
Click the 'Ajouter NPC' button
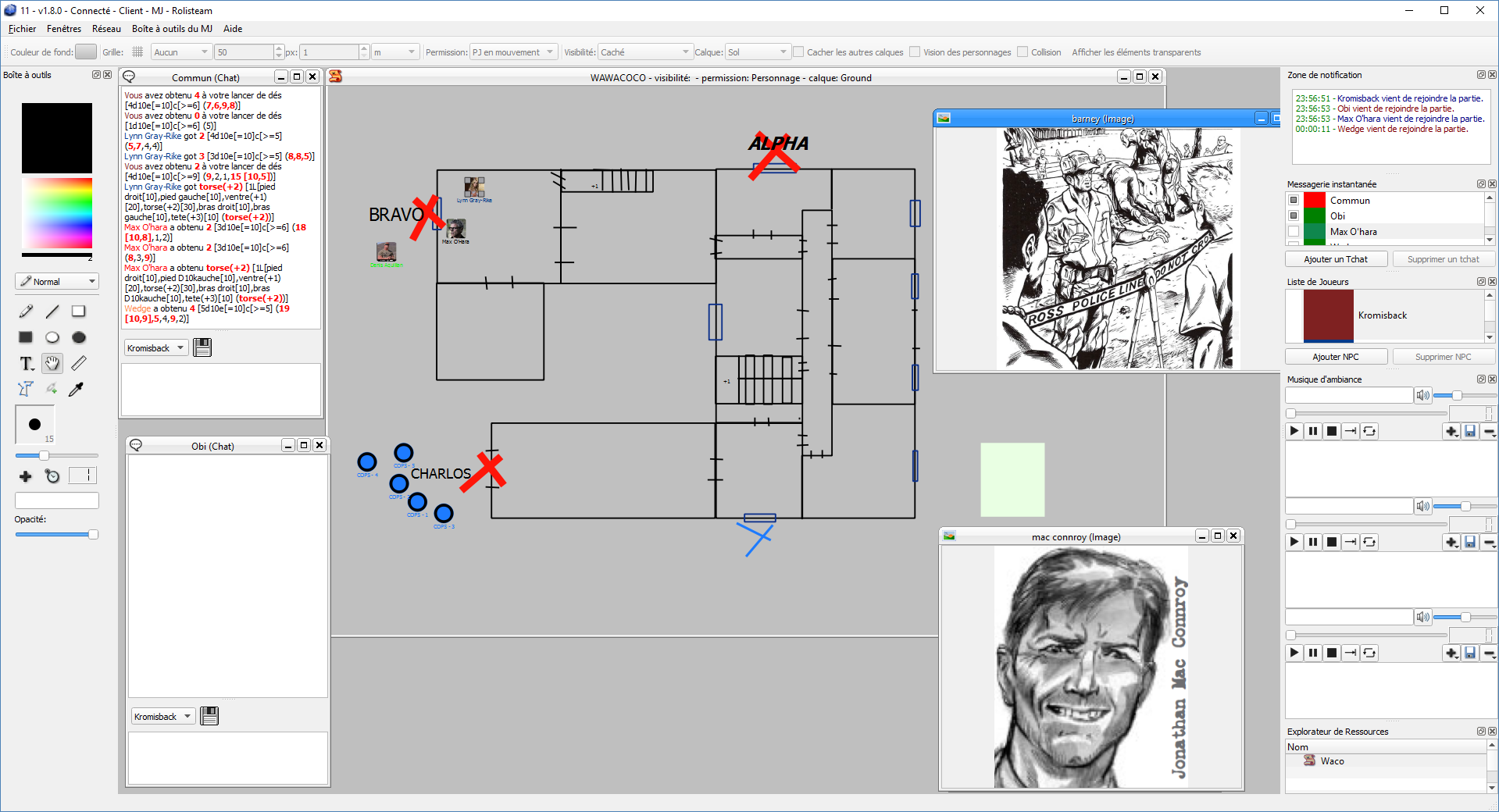(1336, 357)
